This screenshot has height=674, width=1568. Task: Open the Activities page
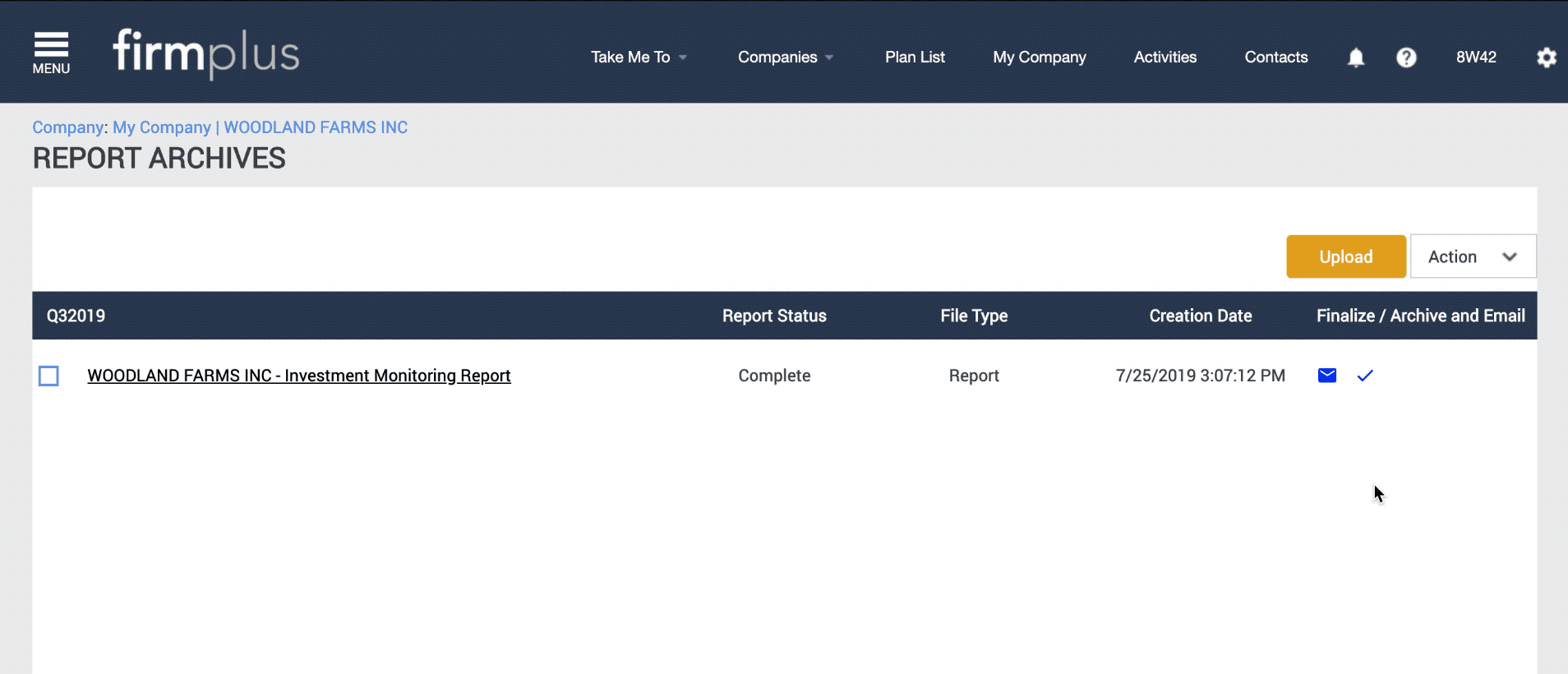[1164, 58]
